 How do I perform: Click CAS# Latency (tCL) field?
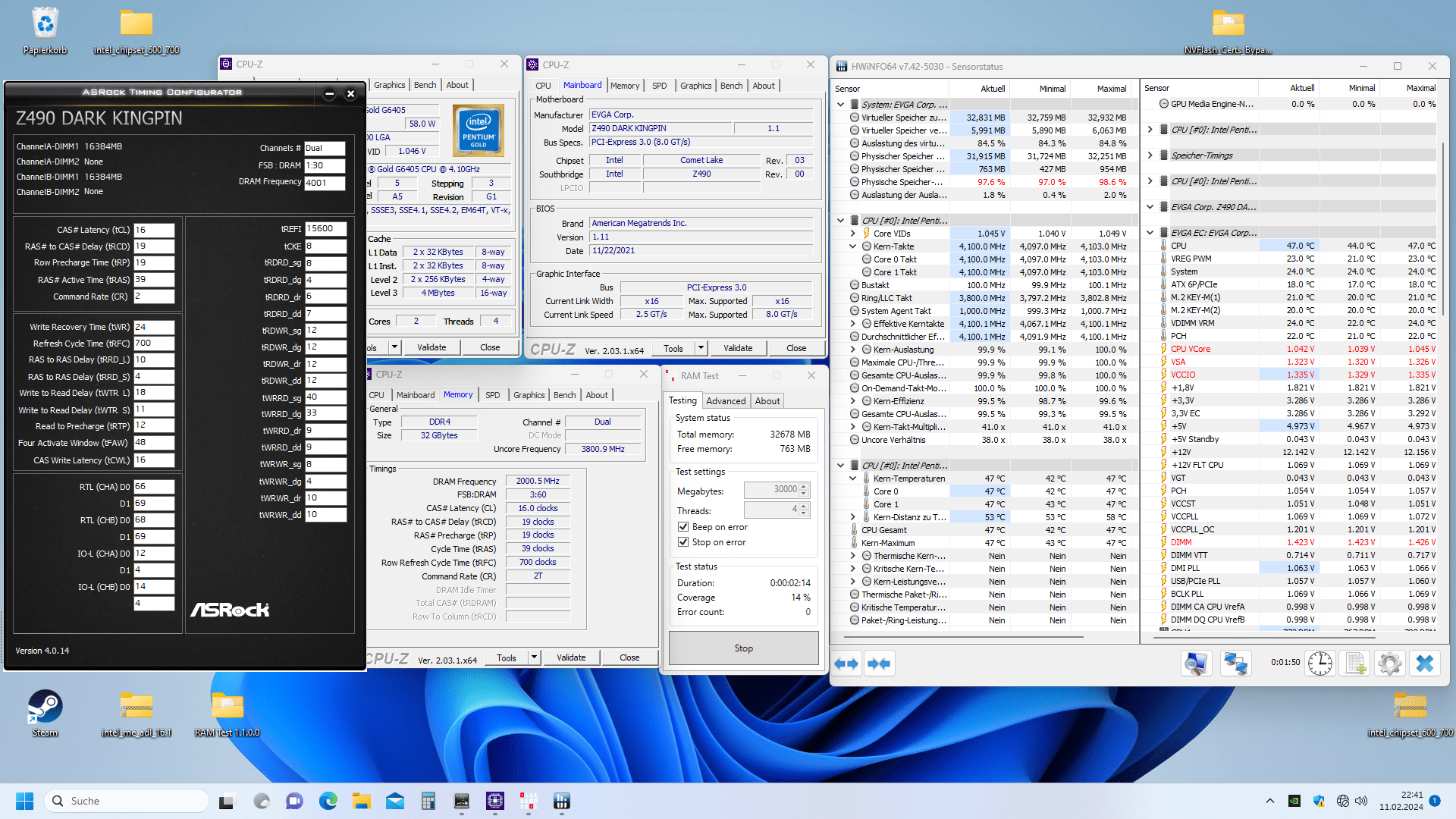154,230
